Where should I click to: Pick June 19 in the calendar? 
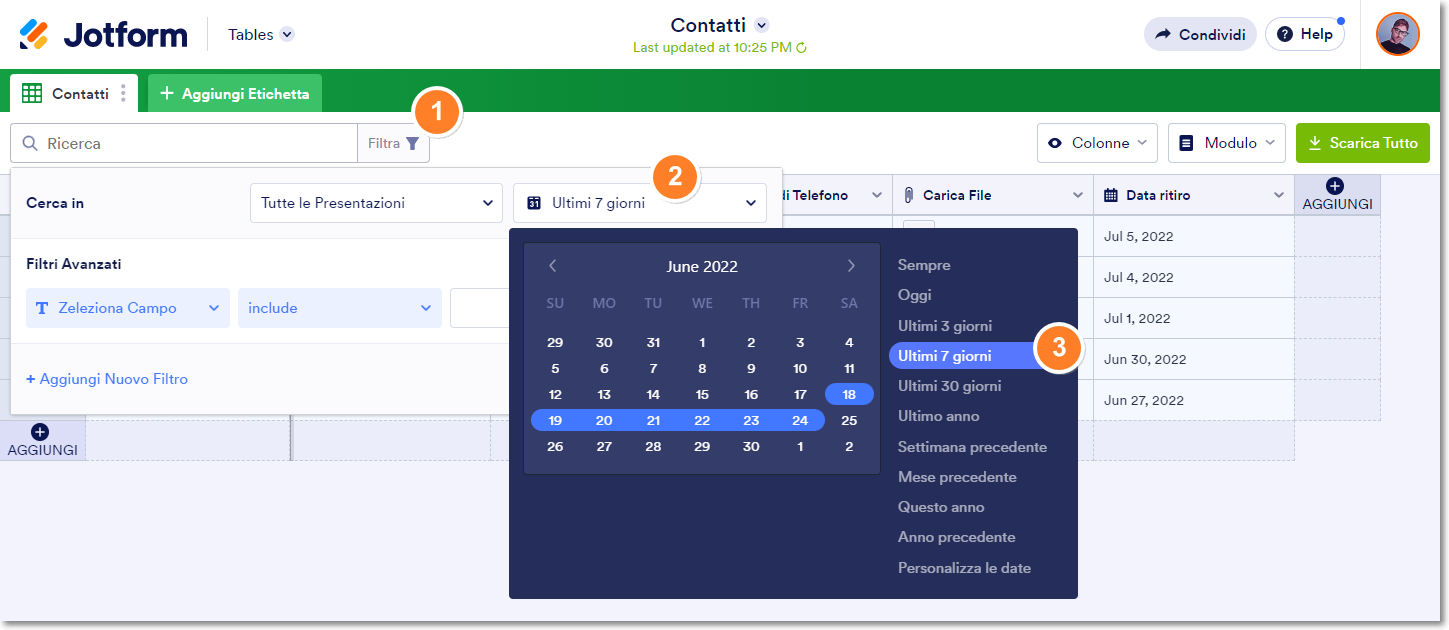555,421
